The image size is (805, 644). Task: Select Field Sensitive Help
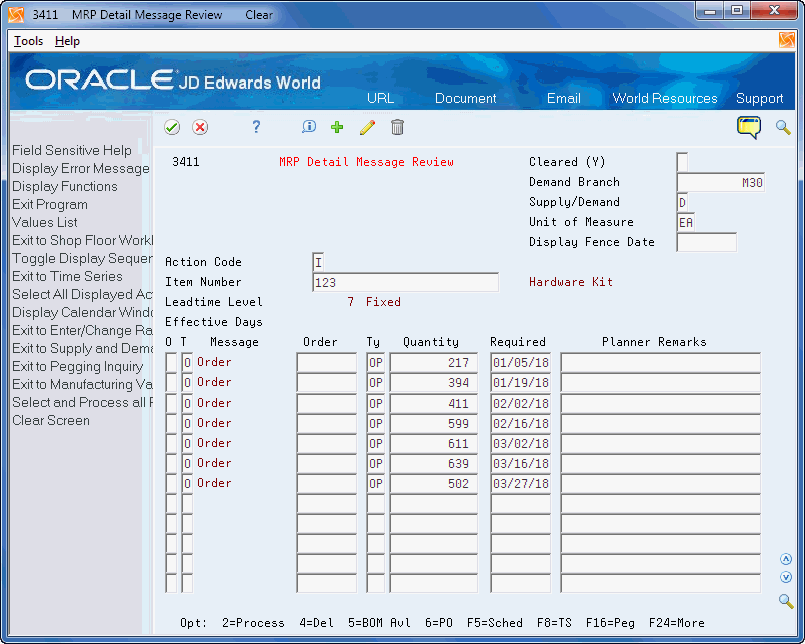click(x=72, y=150)
